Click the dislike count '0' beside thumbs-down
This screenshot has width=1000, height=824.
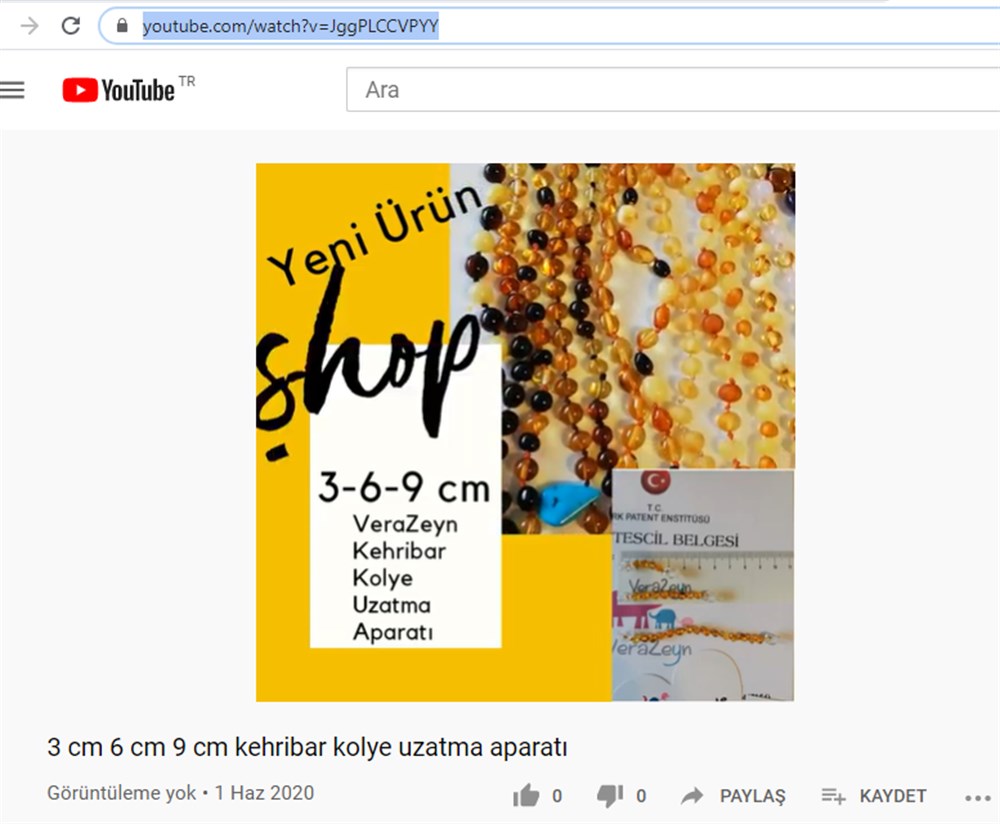[x=641, y=796]
